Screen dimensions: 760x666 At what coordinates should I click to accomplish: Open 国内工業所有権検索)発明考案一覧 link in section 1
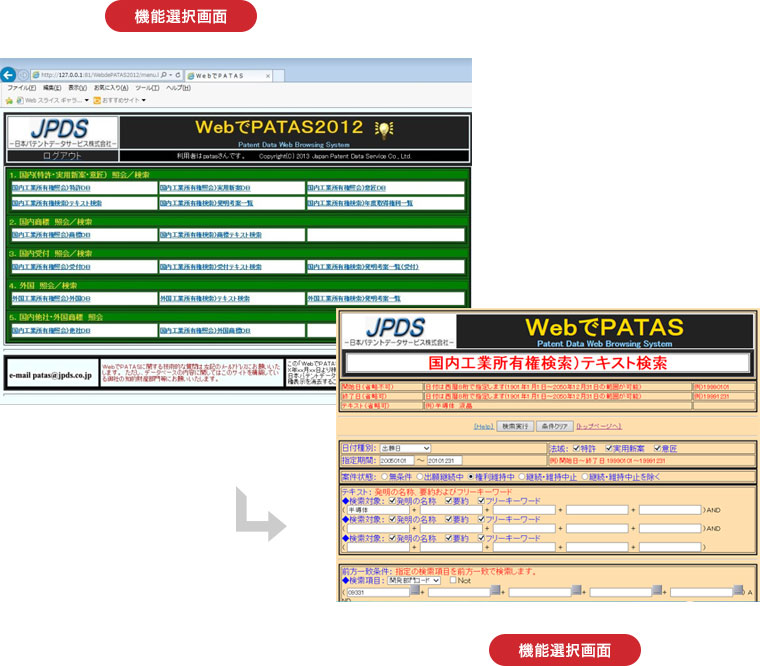[206, 203]
